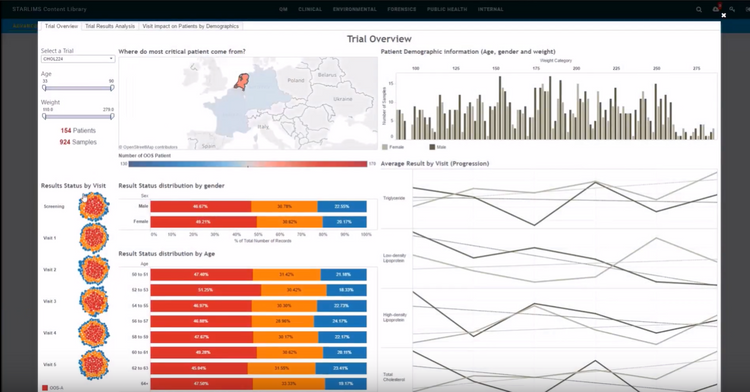Image resolution: width=750 pixels, height=392 pixels.
Task: Open cloud notifications icon with red badge
Action: [716, 9]
